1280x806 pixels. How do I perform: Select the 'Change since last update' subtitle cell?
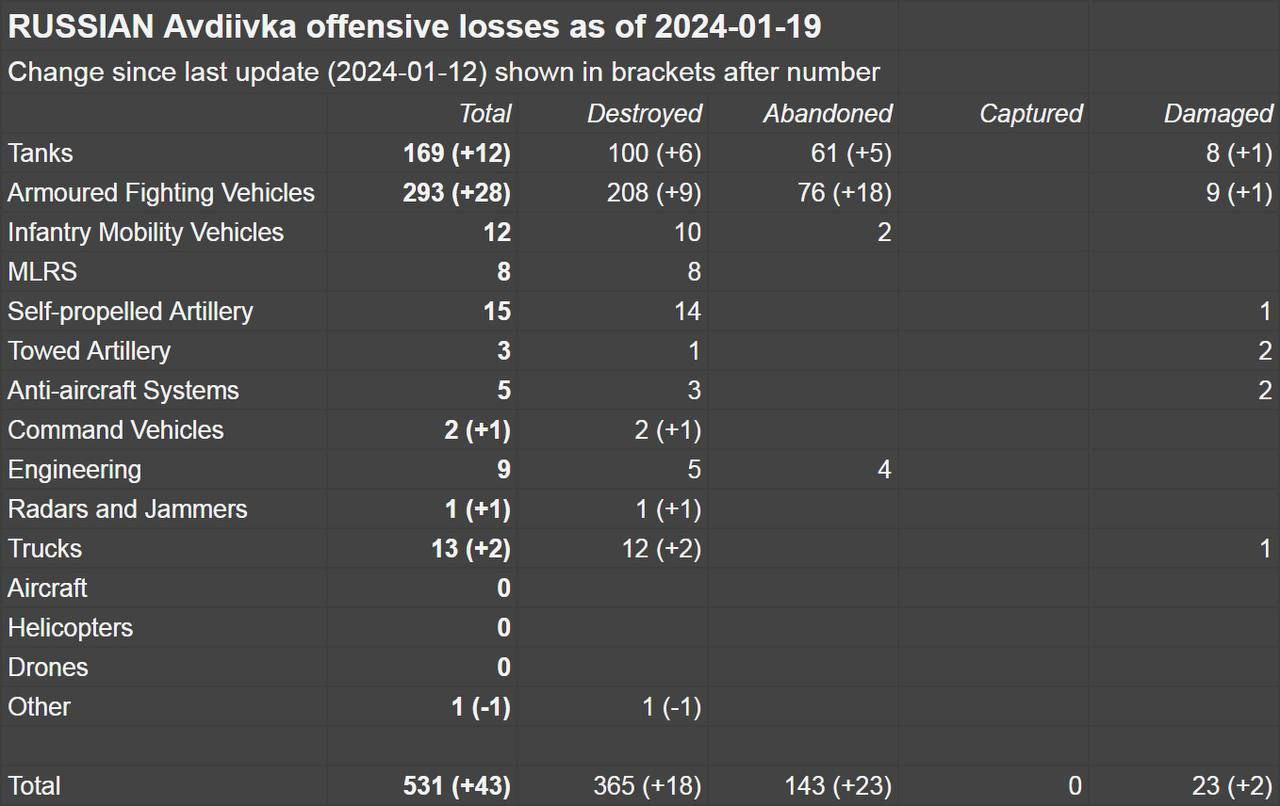point(444,72)
